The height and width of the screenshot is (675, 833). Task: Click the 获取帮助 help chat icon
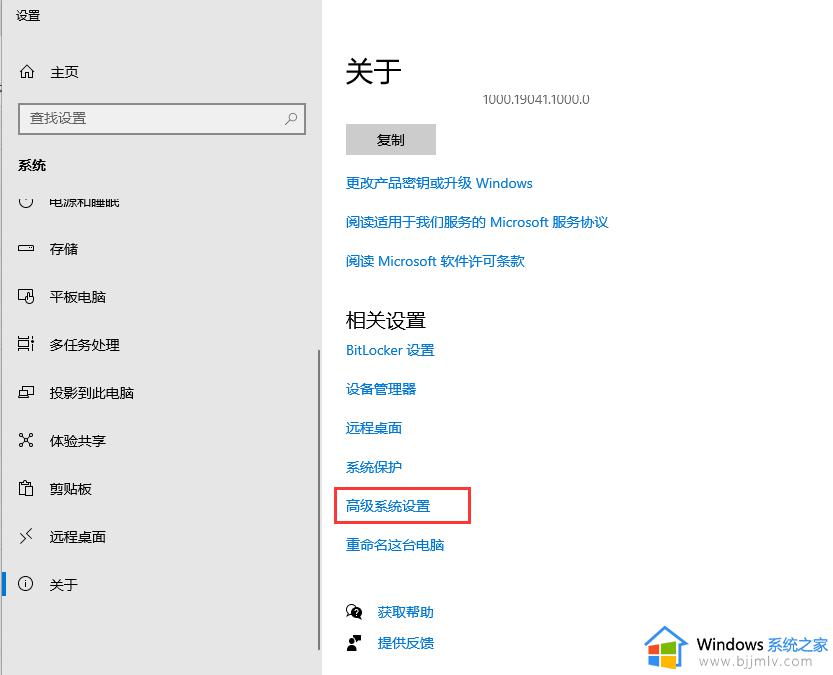point(354,612)
